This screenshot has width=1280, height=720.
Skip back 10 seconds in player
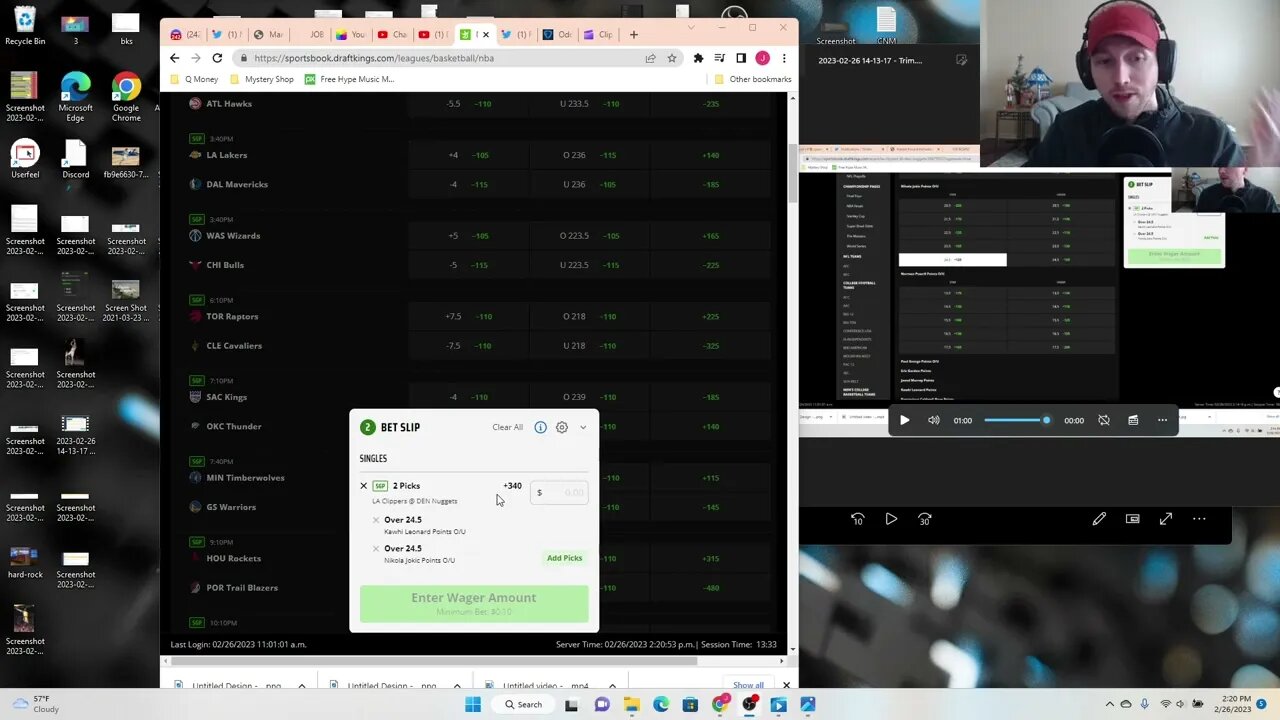click(857, 520)
